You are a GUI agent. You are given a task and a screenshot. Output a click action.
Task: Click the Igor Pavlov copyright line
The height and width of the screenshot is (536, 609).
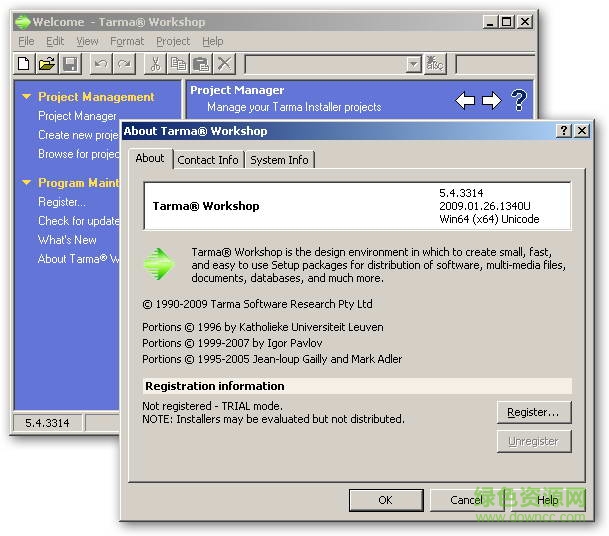click(232, 343)
